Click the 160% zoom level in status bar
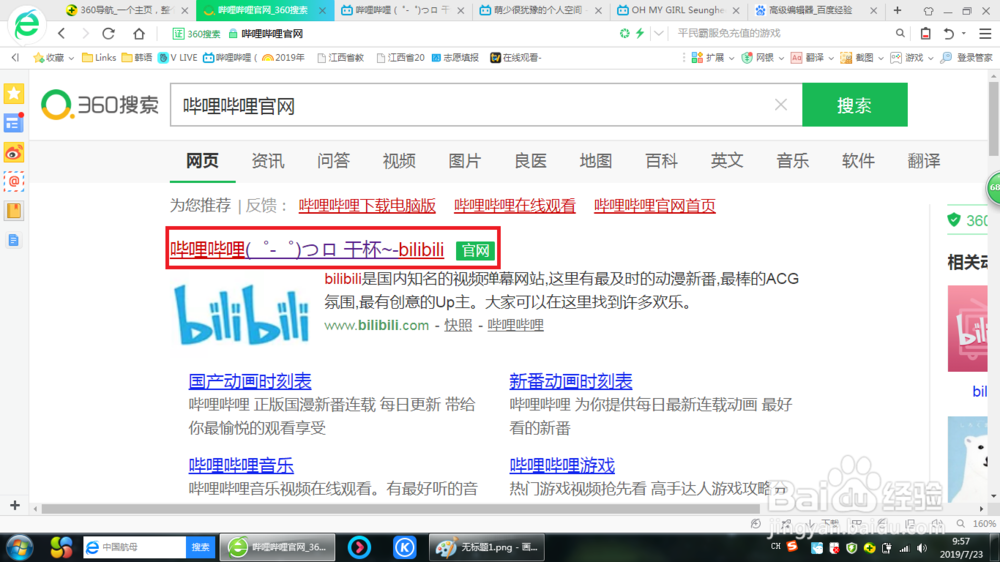 point(984,524)
